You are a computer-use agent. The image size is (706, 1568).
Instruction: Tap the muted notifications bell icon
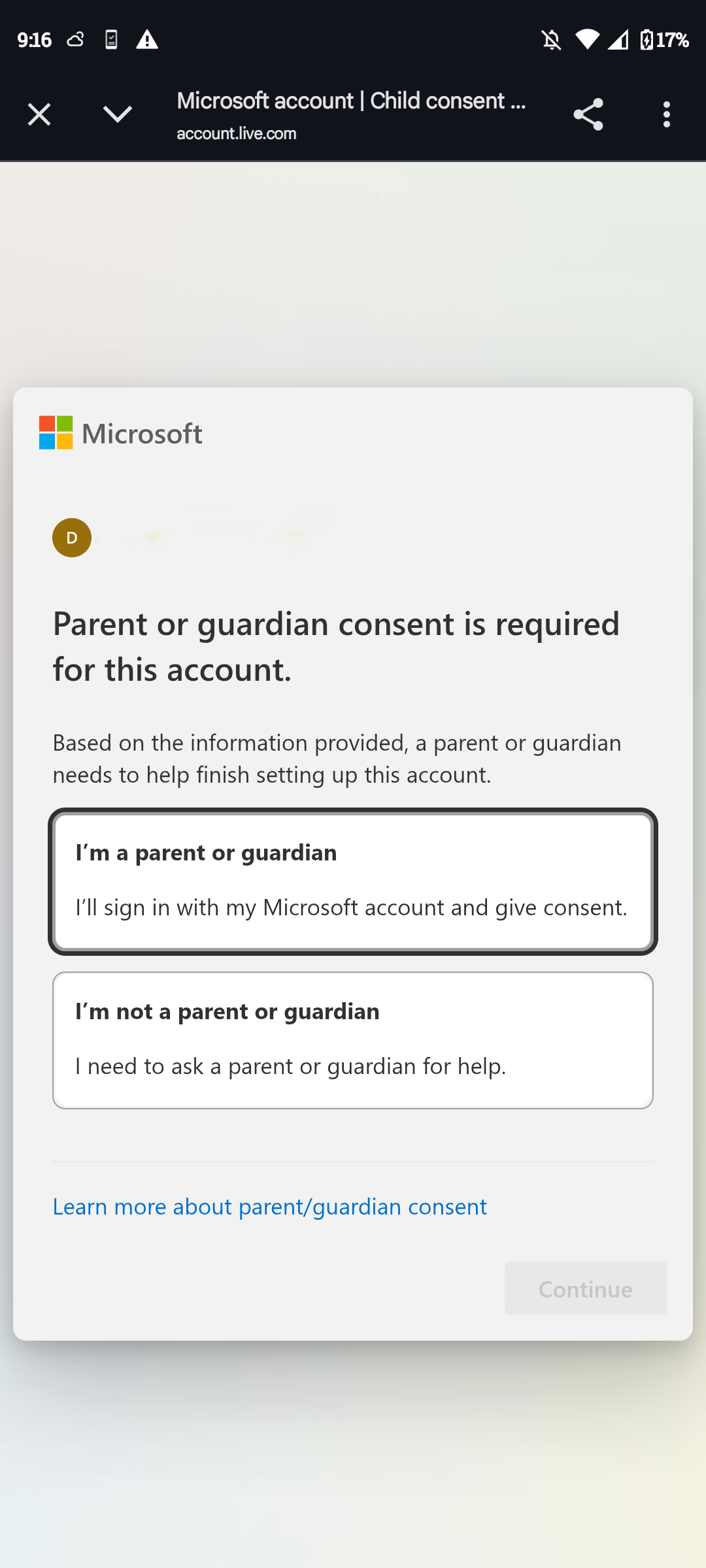point(551,40)
